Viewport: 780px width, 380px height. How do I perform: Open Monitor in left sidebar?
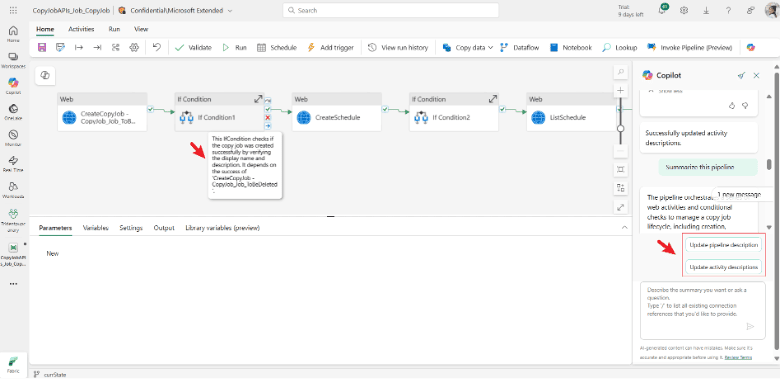[13, 138]
